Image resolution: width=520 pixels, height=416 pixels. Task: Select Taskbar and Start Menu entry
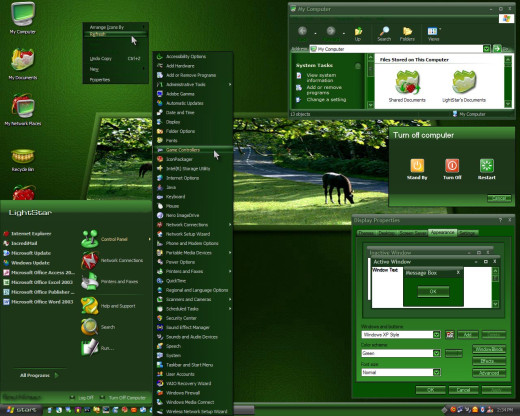(193, 365)
